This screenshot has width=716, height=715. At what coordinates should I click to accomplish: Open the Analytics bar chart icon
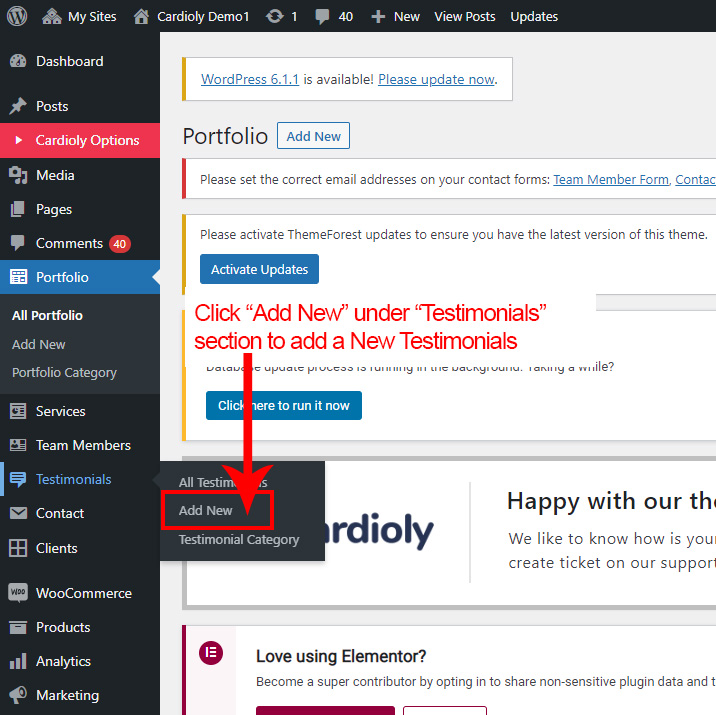(18, 661)
